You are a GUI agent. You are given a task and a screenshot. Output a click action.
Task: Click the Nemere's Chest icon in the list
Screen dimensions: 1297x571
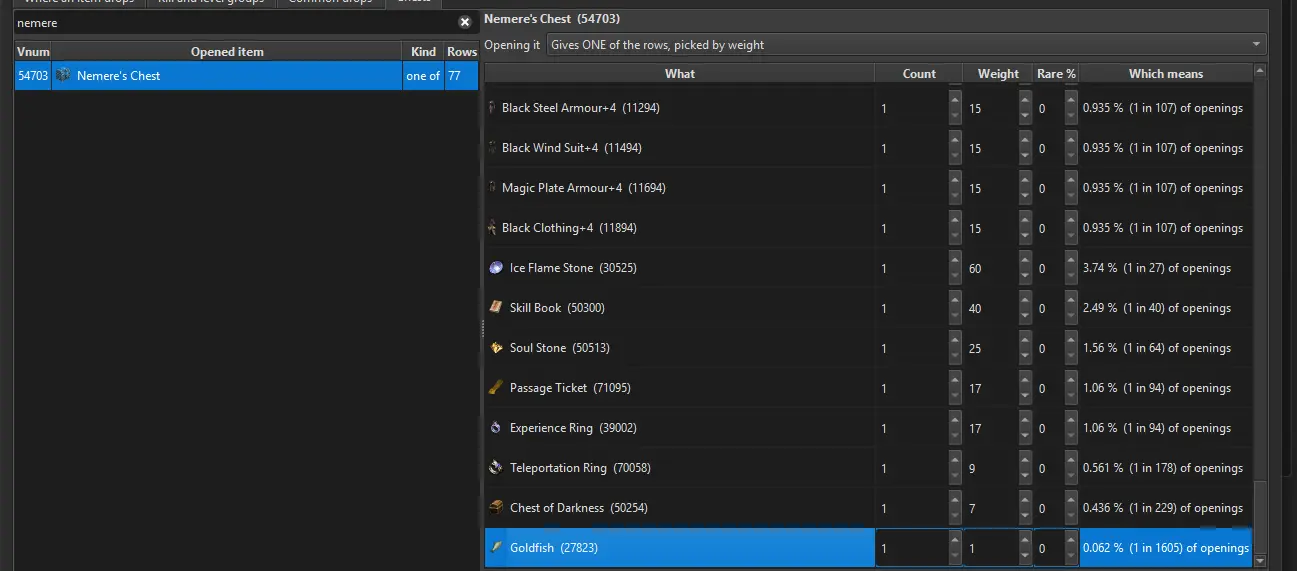click(63, 75)
